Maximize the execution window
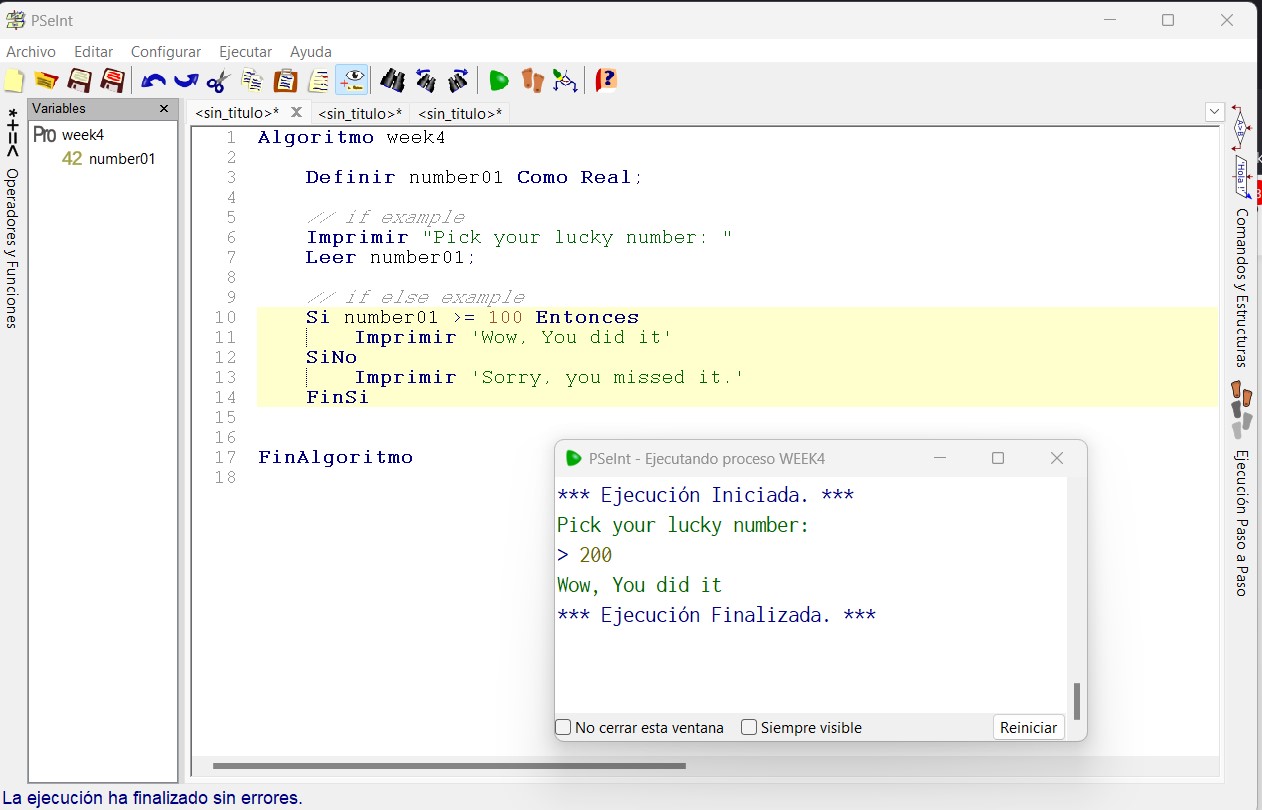The height and width of the screenshot is (810, 1262). click(998, 458)
